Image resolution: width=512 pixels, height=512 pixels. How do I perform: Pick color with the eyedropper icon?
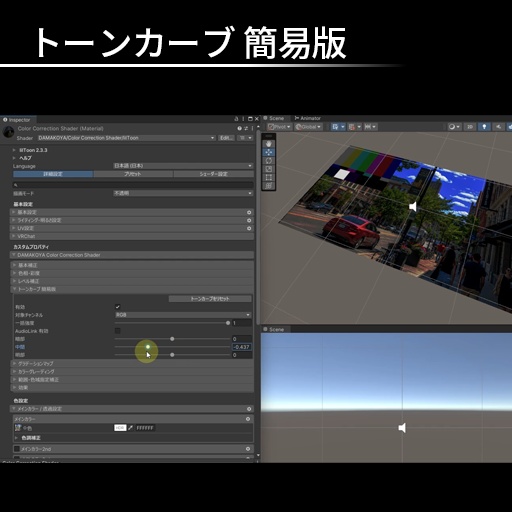pyautogui.click(x=131, y=428)
